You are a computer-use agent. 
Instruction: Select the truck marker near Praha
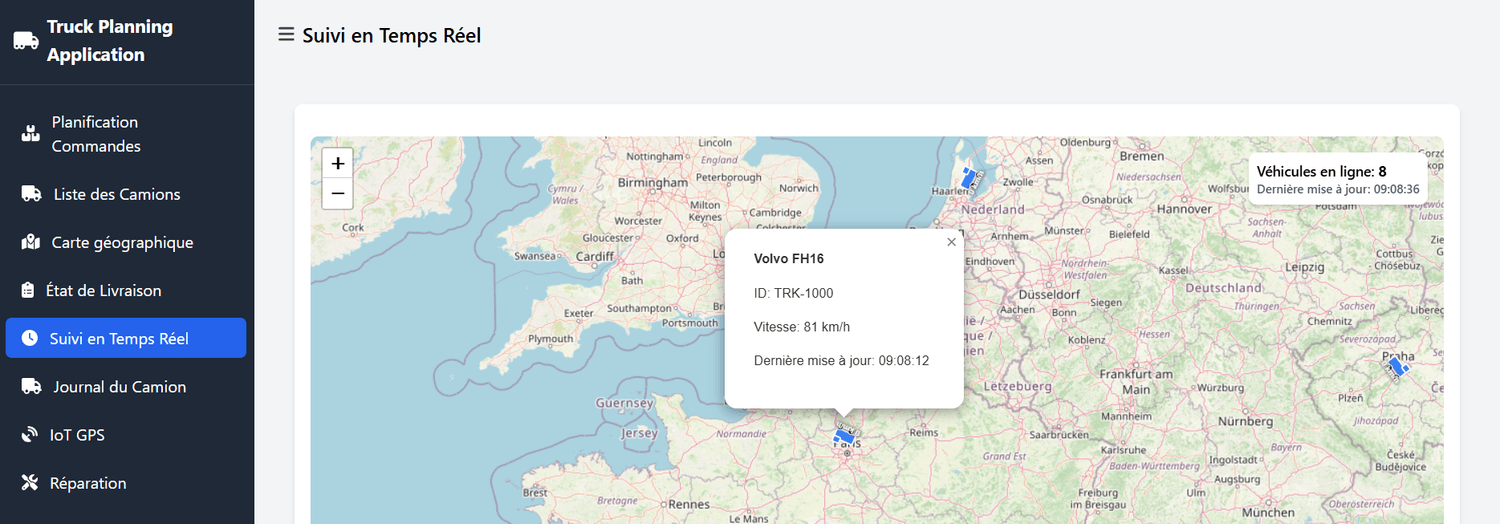[x=1397, y=367]
